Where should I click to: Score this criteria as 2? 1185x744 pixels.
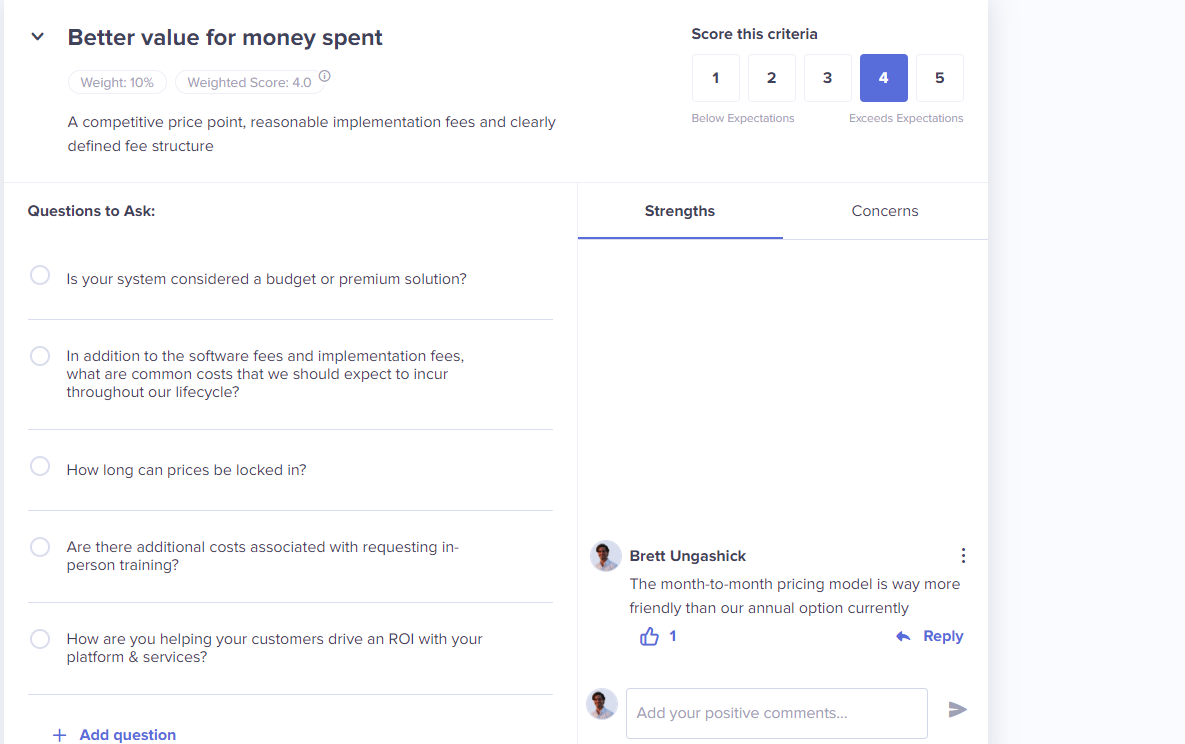click(772, 78)
